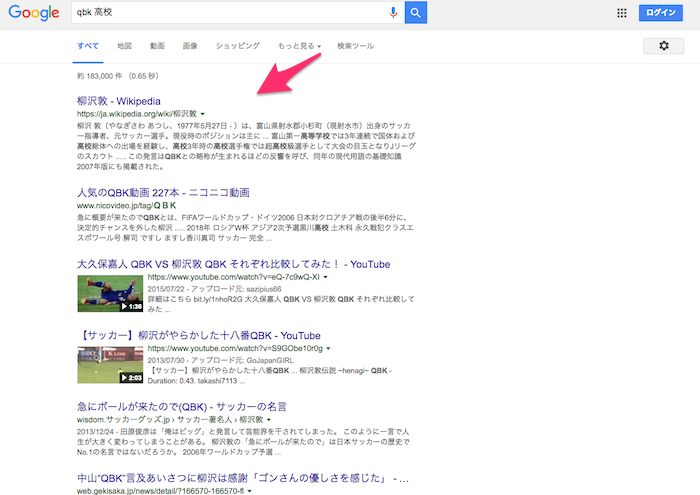This screenshot has width=700, height=495.
Task: Switch to the 地図 tab
Action: pos(124,46)
